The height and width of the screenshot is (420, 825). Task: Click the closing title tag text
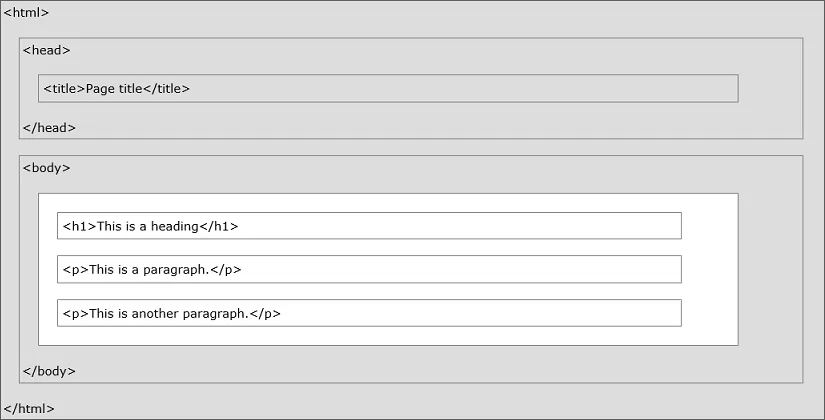(166, 88)
